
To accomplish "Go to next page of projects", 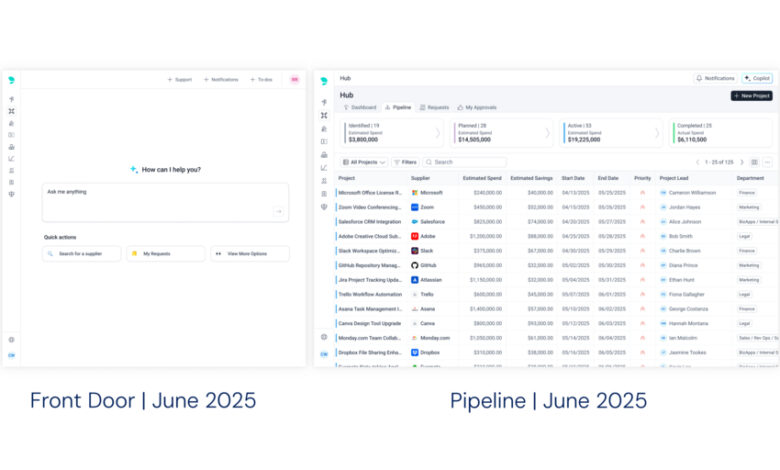I will pyautogui.click(x=740, y=162).
